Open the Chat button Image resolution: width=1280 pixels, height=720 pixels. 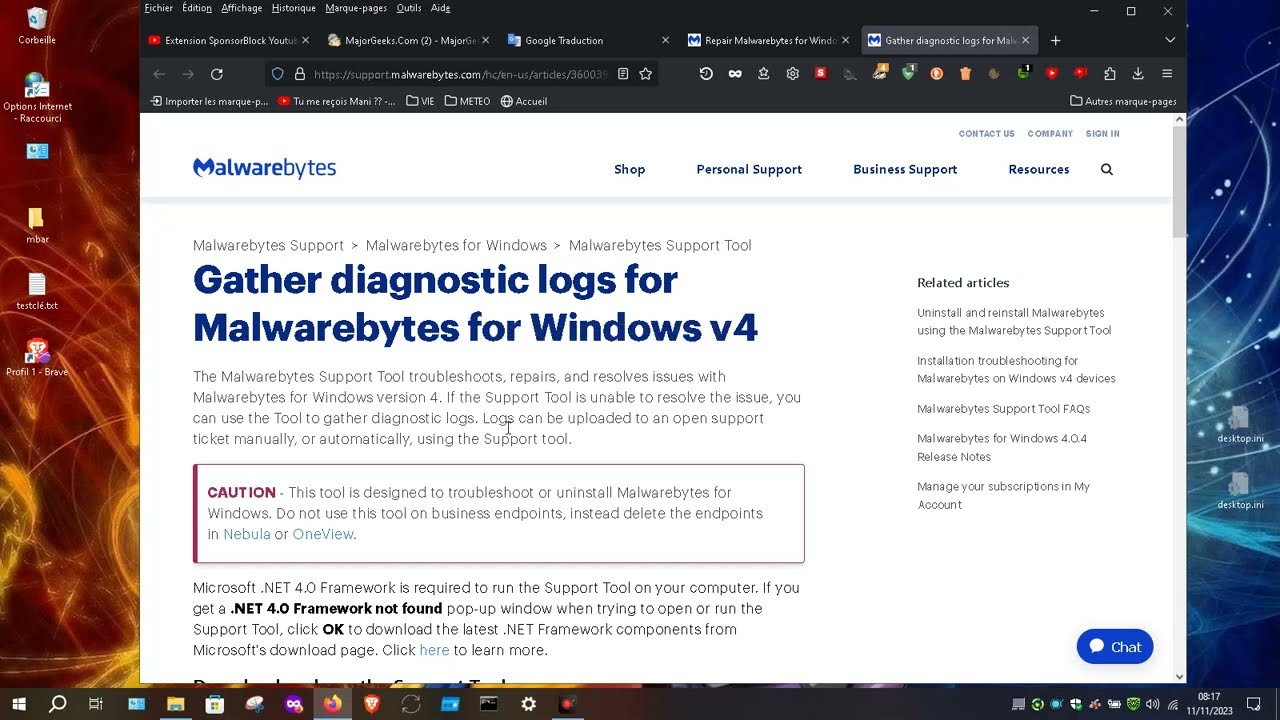[x=1115, y=647]
